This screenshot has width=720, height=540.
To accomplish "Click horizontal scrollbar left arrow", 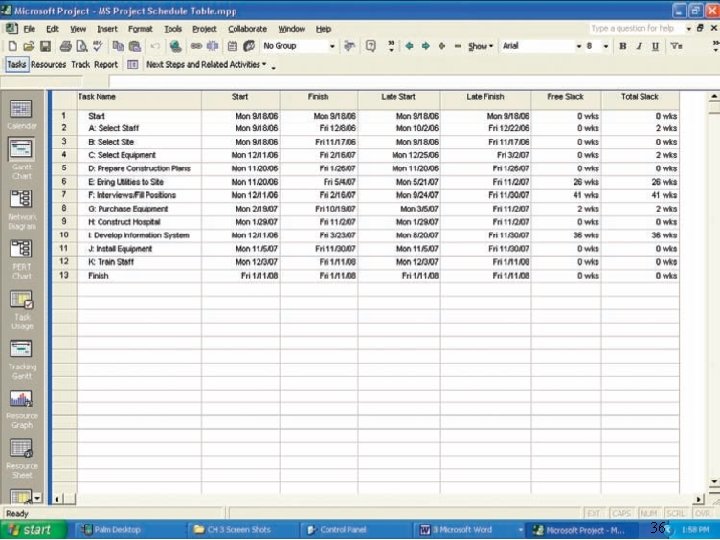I will pos(57,499).
